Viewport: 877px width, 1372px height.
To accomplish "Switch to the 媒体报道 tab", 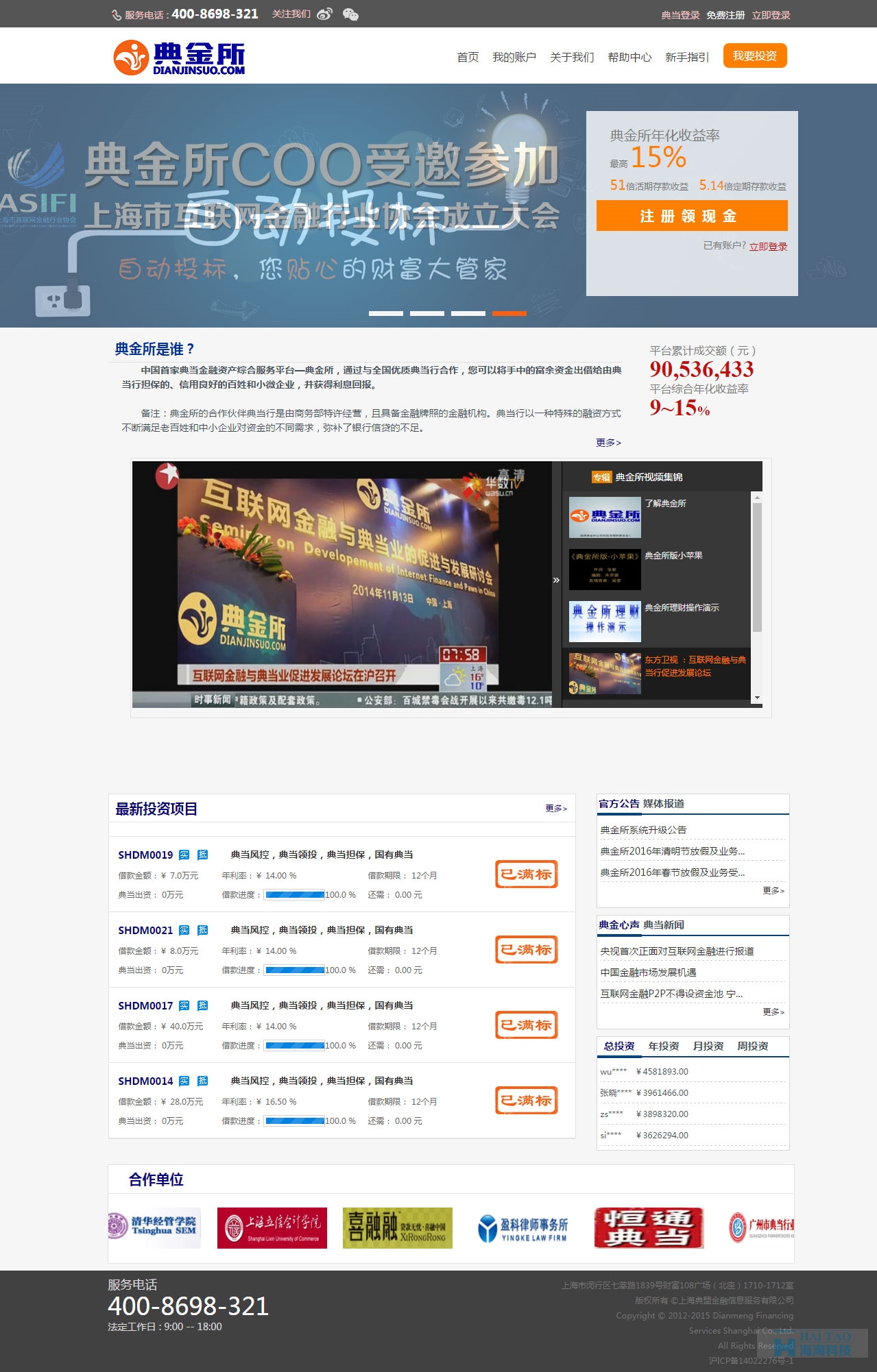I will (664, 803).
